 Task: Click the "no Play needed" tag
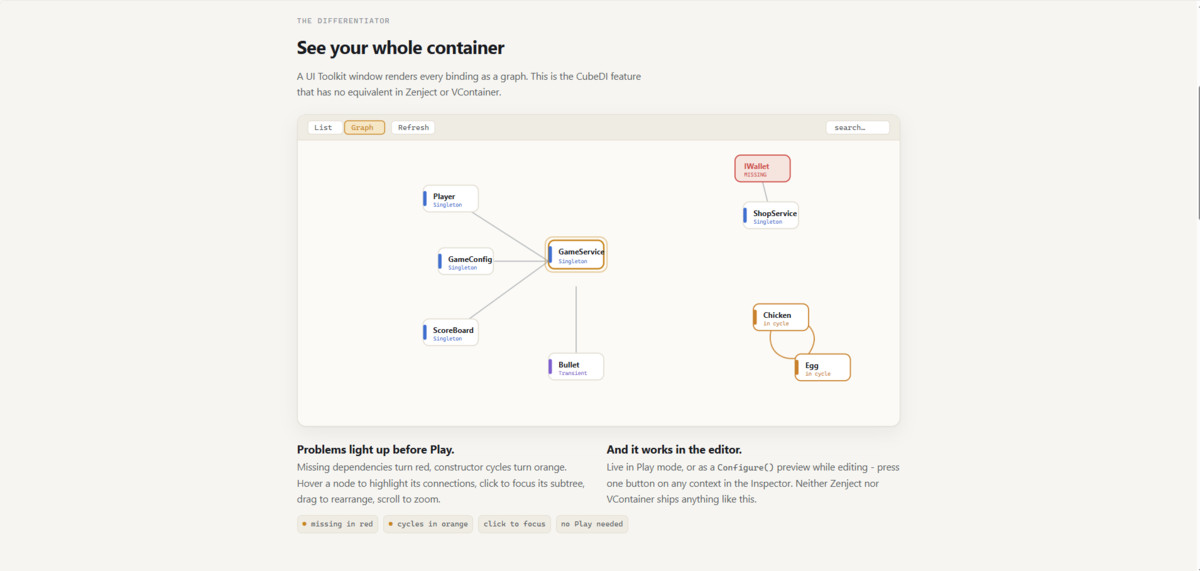pos(591,524)
